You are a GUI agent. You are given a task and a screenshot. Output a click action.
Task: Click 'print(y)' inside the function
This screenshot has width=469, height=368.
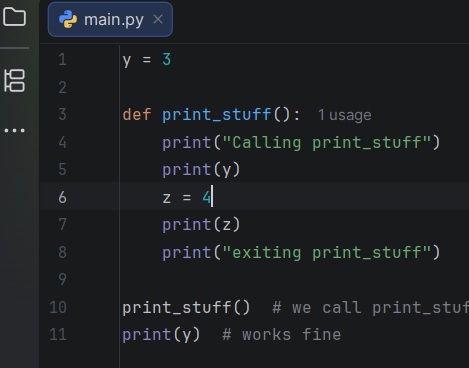pyautogui.click(x=201, y=170)
